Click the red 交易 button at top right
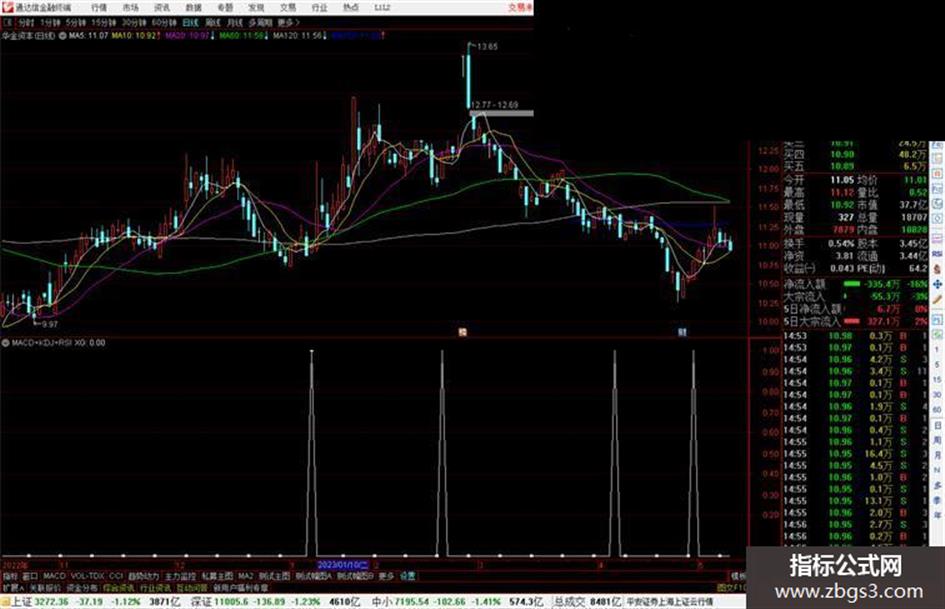This screenshot has height=609, width=945. (x=520, y=7)
